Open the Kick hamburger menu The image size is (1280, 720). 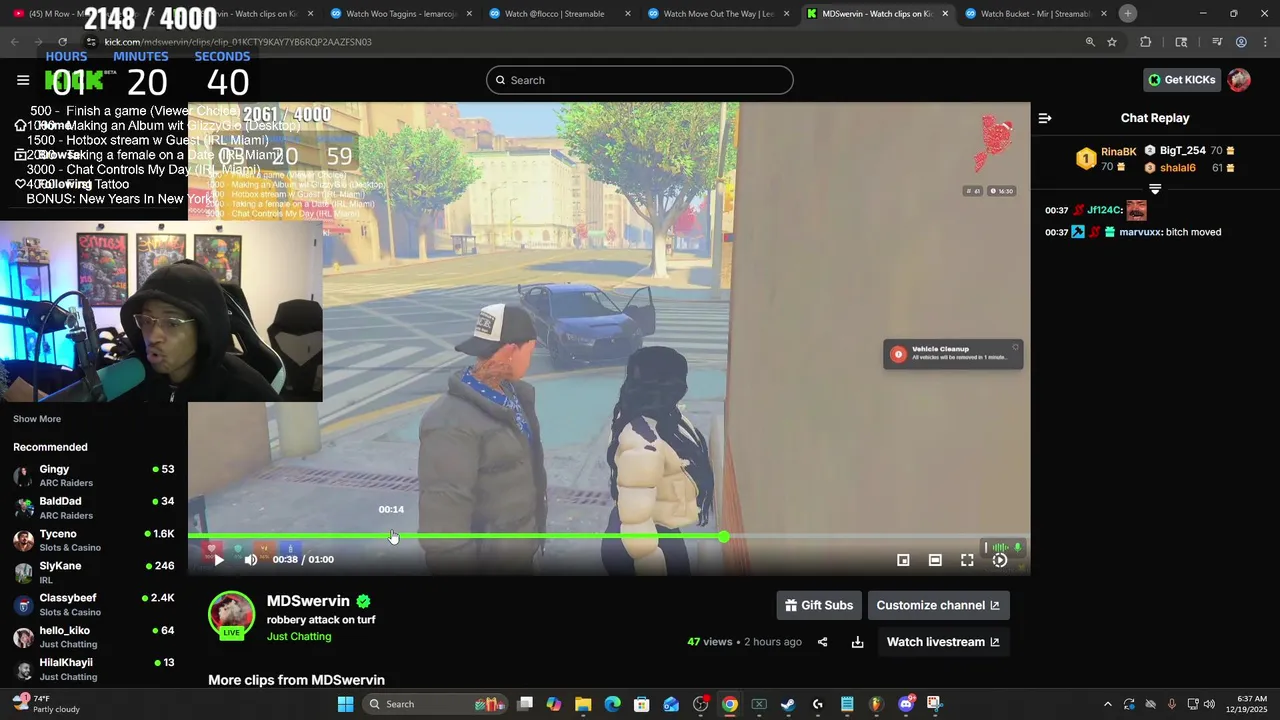[23, 80]
